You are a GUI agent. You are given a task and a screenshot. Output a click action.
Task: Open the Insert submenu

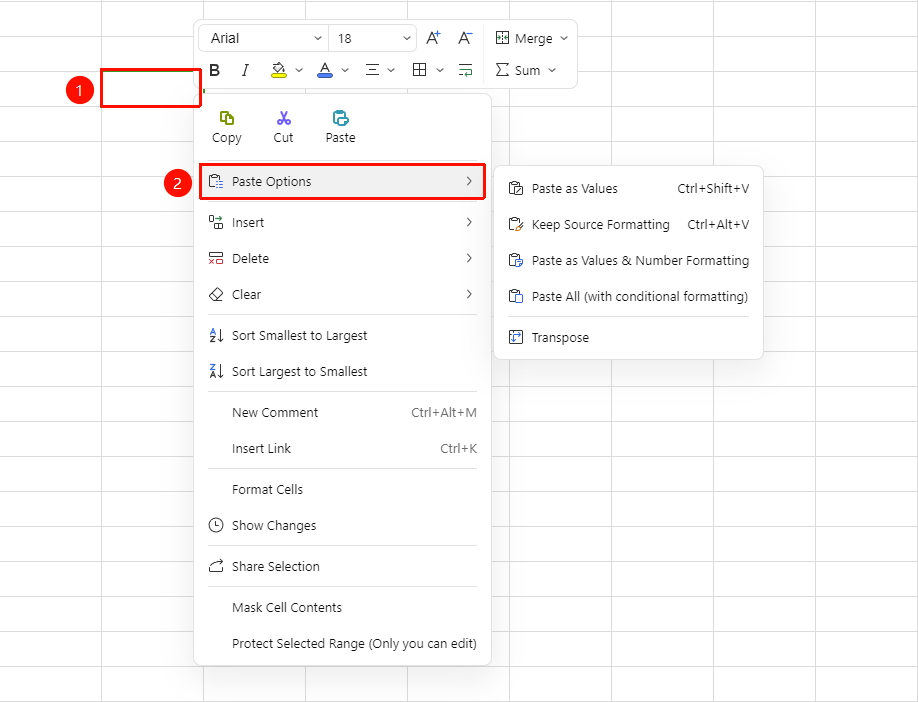pyautogui.click(x=342, y=222)
